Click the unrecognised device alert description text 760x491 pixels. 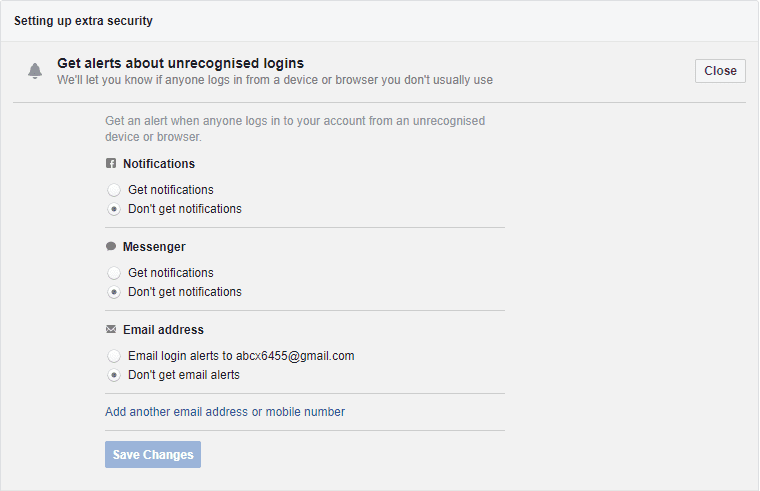295,128
